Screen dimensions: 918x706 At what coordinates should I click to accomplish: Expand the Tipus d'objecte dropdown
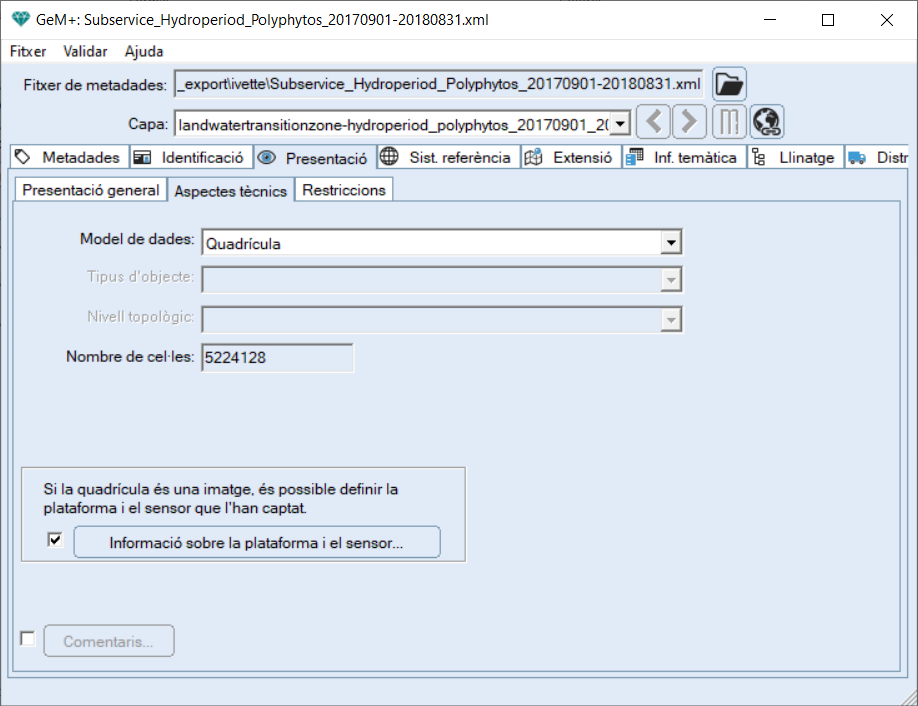[x=671, y=280]
